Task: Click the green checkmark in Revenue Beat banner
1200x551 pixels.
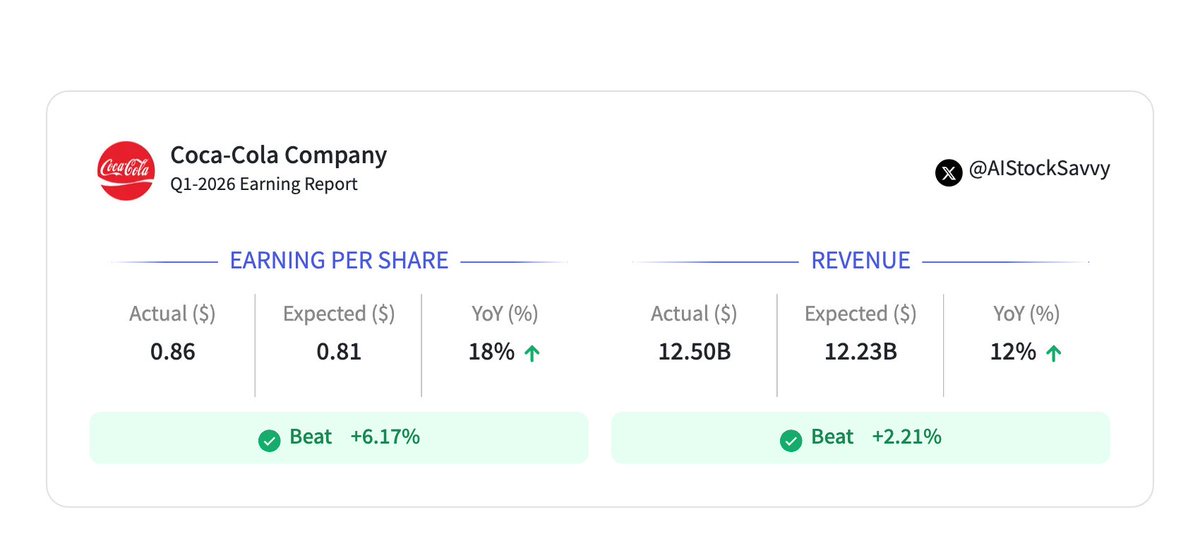Action: pyautogui.click(x=791, y=439)
